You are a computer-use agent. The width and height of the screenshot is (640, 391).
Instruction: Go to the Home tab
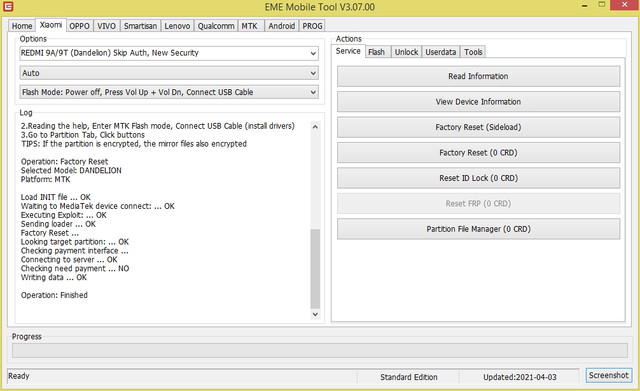click(x=22, y=26)
